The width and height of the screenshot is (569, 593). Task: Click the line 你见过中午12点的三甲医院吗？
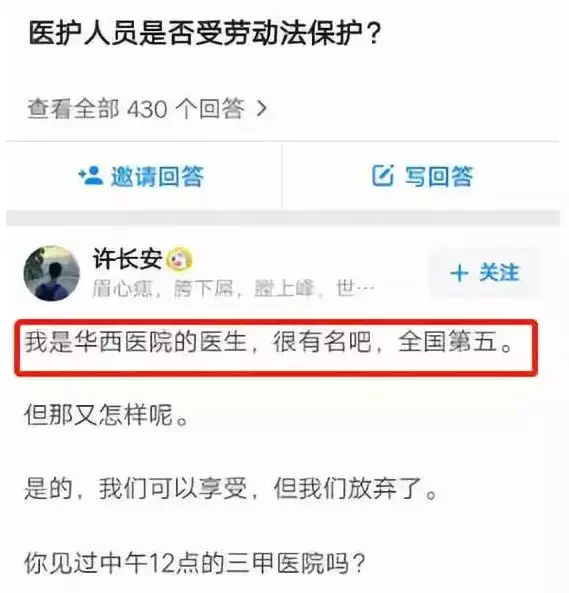[195, 563]
